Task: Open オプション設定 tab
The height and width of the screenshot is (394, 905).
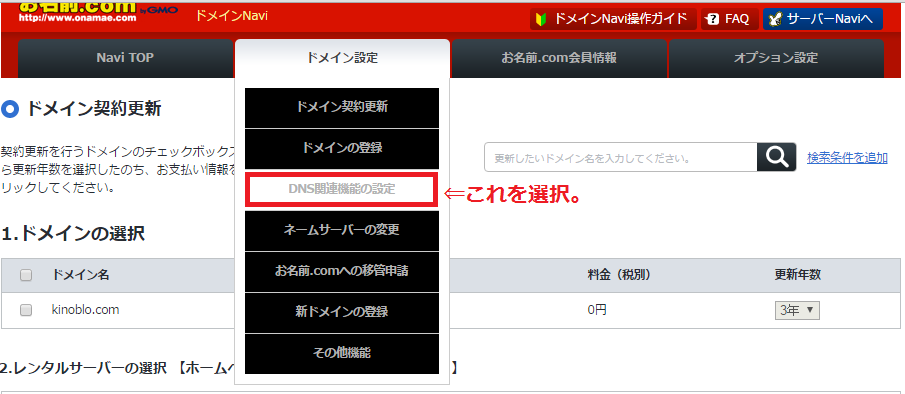Action: coord(776,58)
